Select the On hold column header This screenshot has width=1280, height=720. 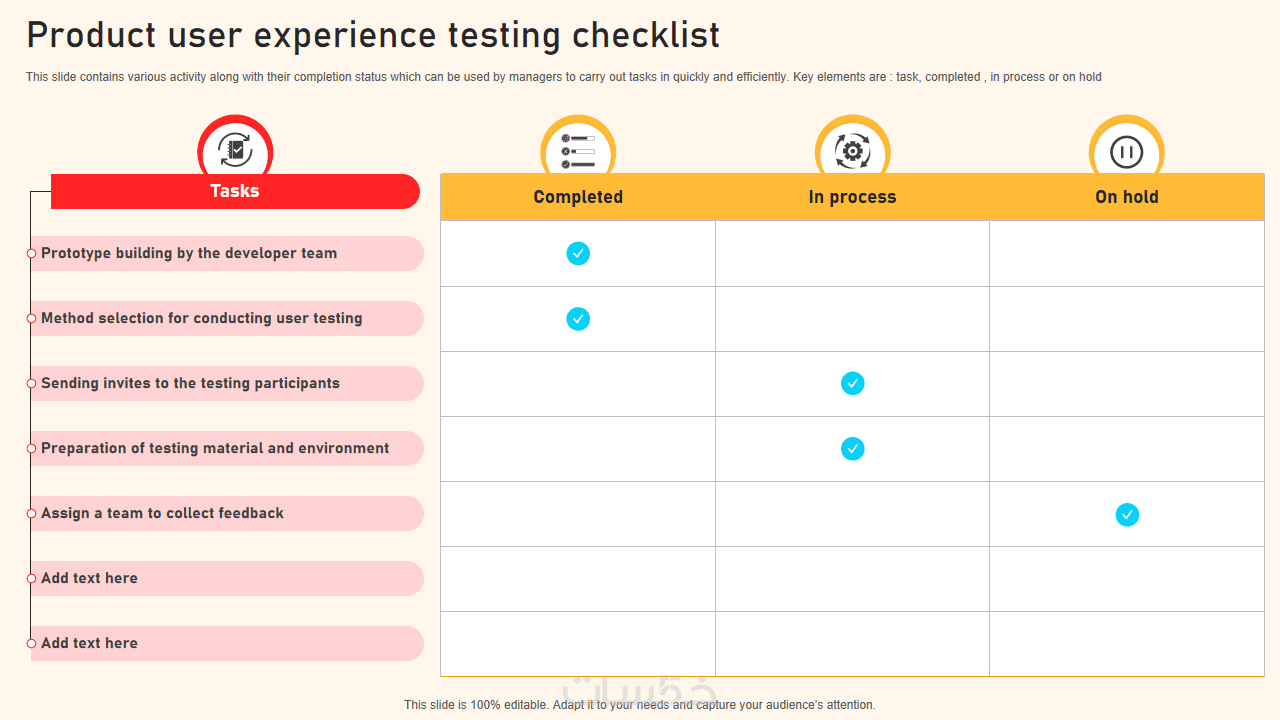tap(1126, 197)
